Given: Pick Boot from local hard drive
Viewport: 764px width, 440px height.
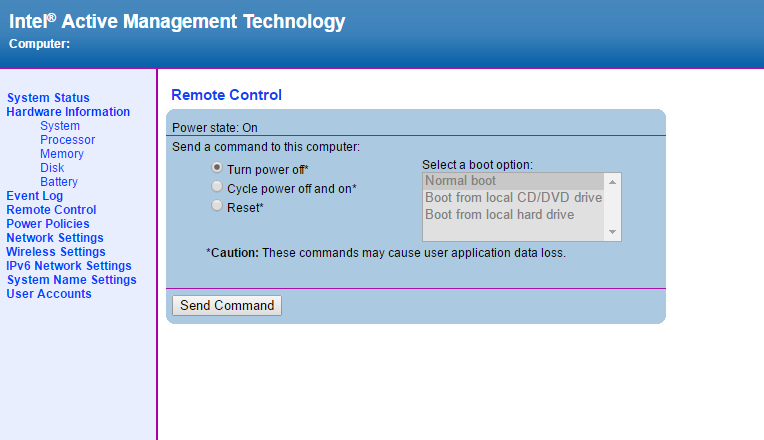Looking at the screenshot, I should pyautogui.click(x=514, y=215).
